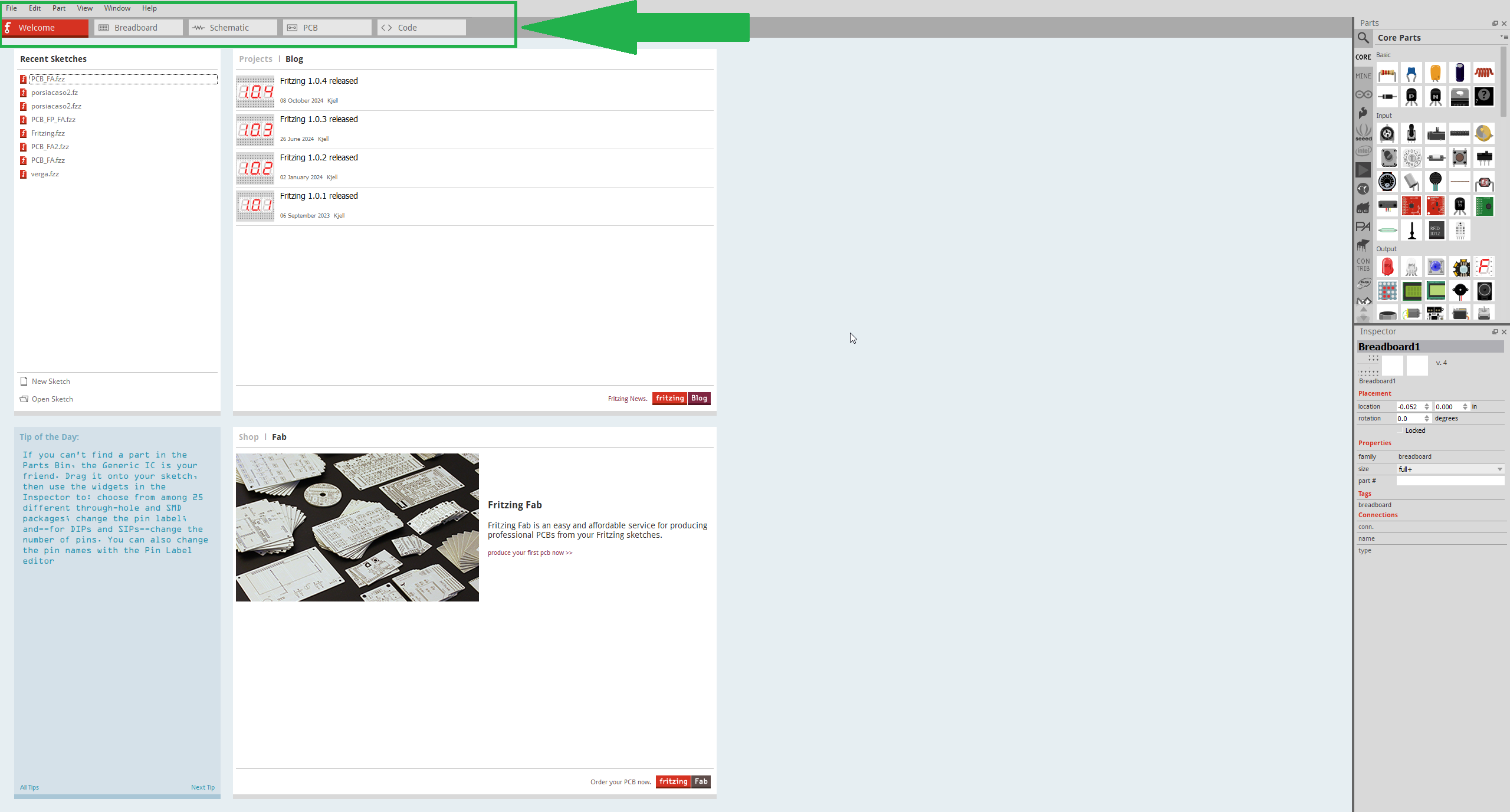Pick the slide switch part
Image resolution: width=1510 pixels, height=812 pixels.
1484,157
